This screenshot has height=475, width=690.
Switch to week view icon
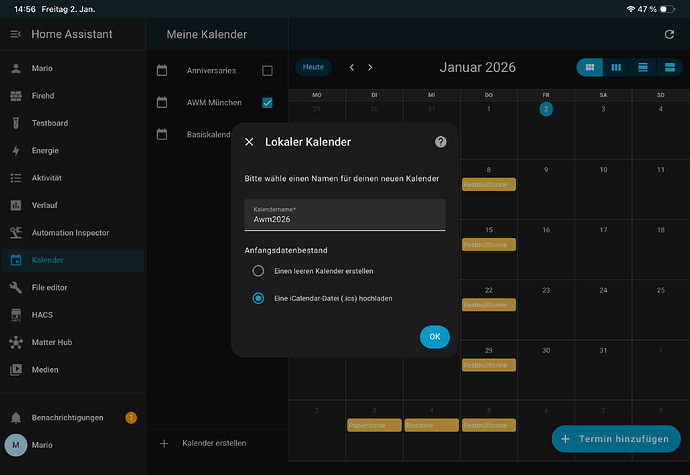[x=616, y=67]
